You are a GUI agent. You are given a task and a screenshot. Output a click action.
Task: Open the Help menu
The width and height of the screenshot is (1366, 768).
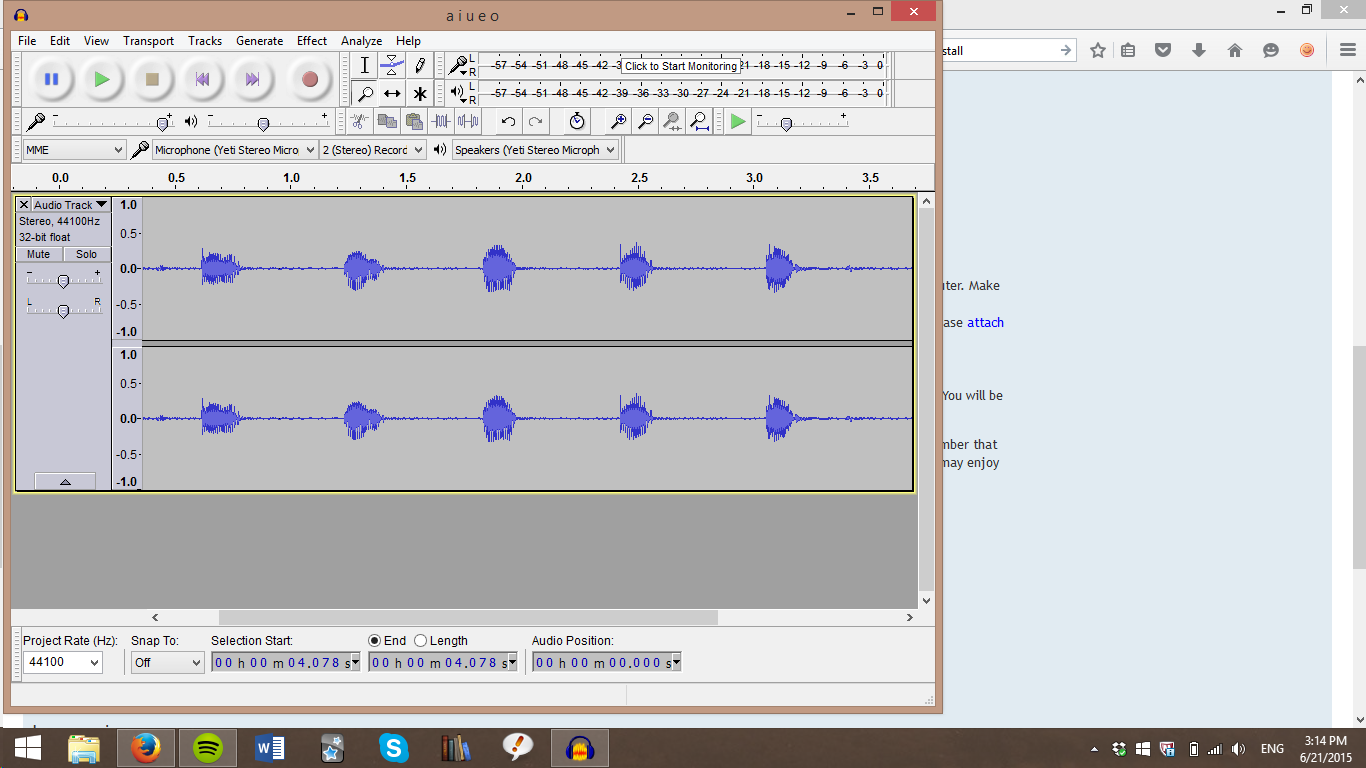tap(408, 41)
